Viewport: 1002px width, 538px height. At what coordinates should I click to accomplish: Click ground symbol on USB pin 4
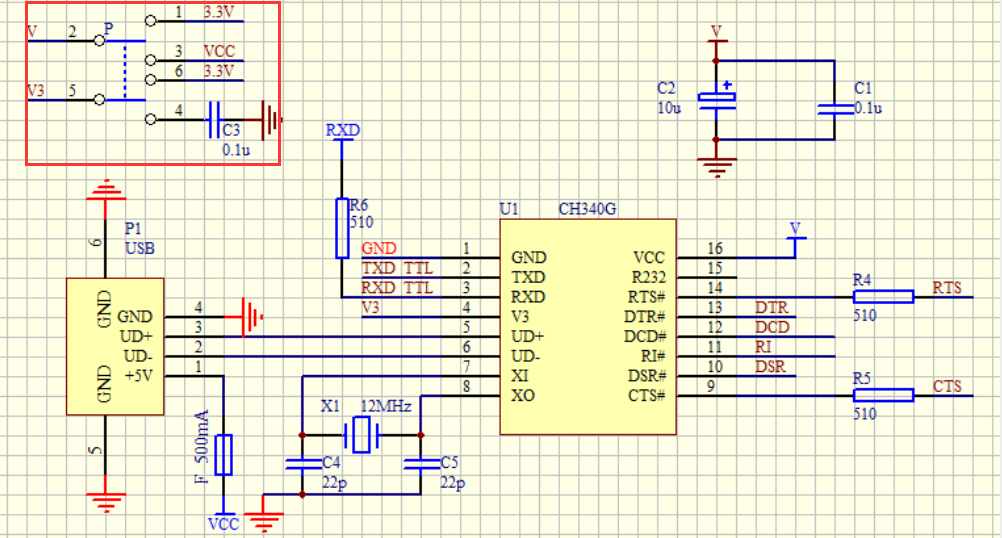click(x=252, y=317)
